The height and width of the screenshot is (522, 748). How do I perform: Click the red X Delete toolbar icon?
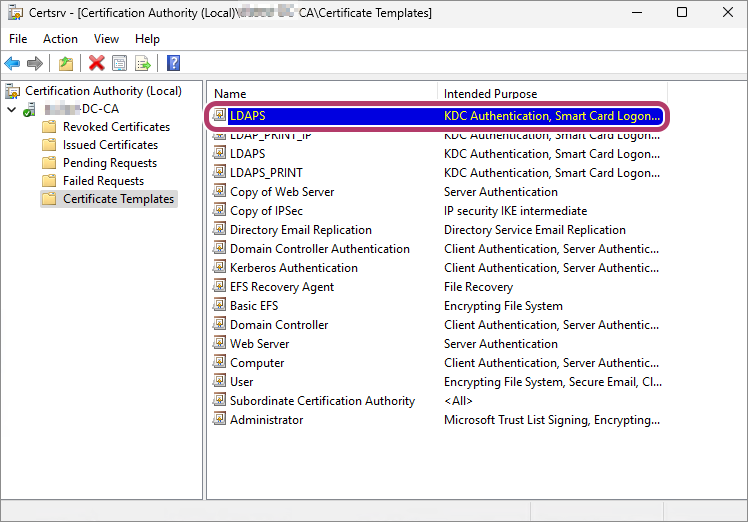pyautogui.click(x=96, y=63)
